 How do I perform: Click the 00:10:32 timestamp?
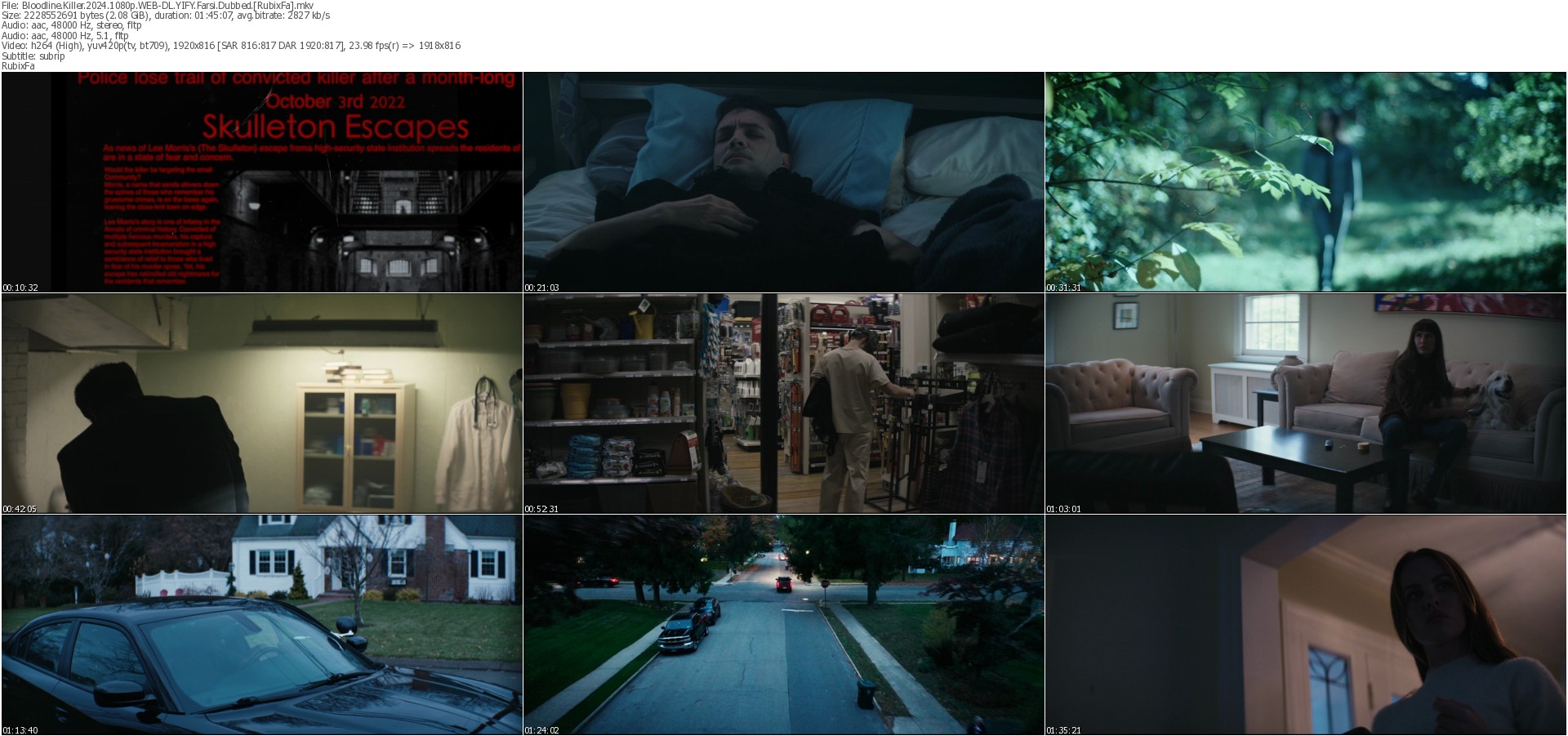point(20,288)
